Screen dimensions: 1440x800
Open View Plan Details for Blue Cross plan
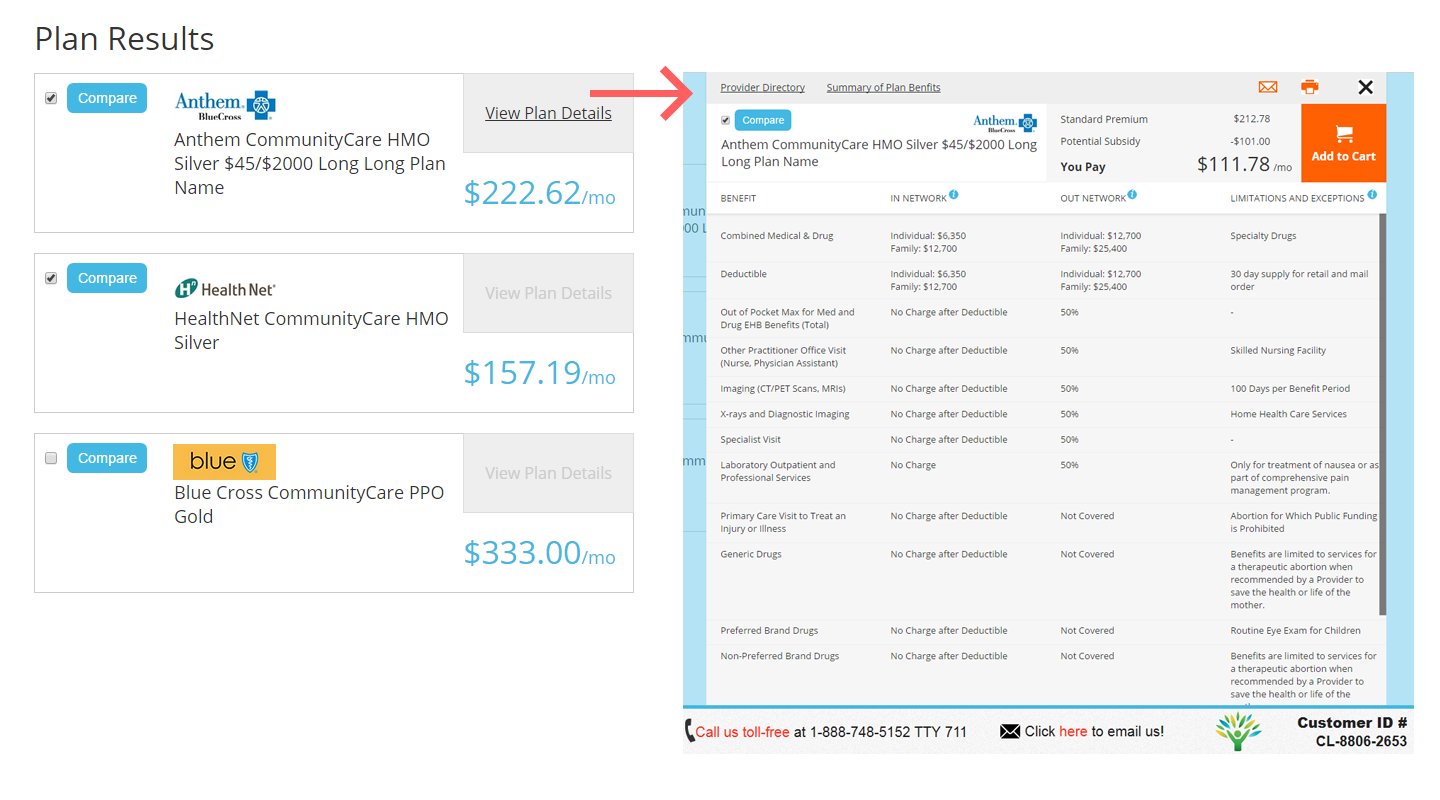[548, 473]
